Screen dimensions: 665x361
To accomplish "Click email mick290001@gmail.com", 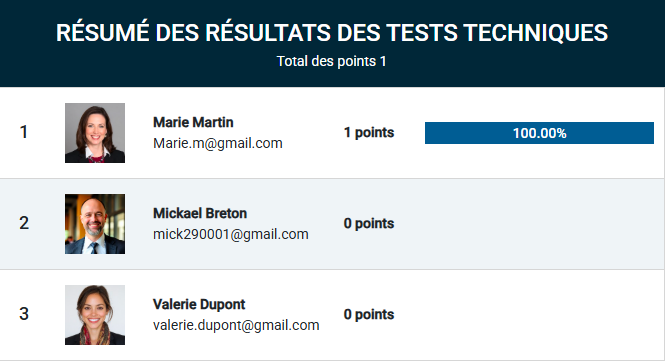I will (x=231, y=234).
